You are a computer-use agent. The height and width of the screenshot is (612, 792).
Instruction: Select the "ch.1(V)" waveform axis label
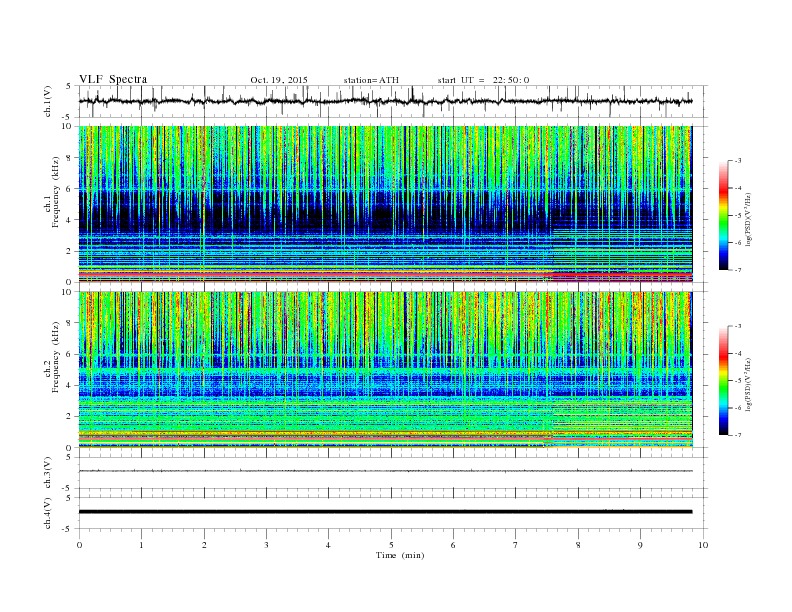(x=48, y=101)
